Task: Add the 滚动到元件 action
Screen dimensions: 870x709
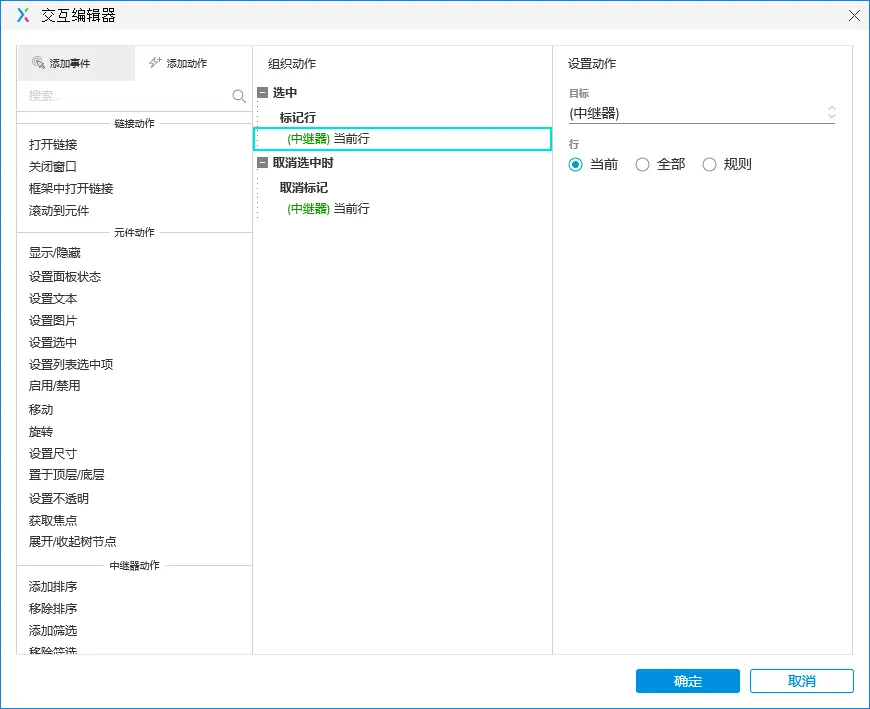Action: coord(59,211)
